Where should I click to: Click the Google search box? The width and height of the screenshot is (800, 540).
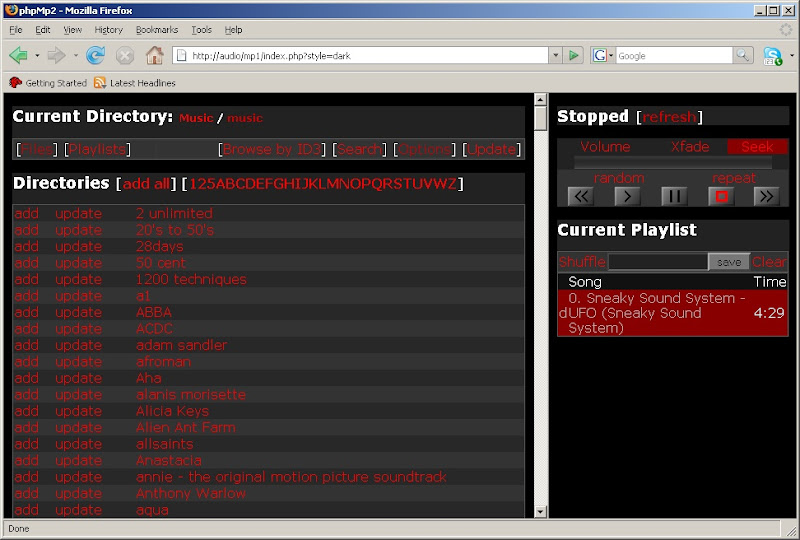click(673, 55)
